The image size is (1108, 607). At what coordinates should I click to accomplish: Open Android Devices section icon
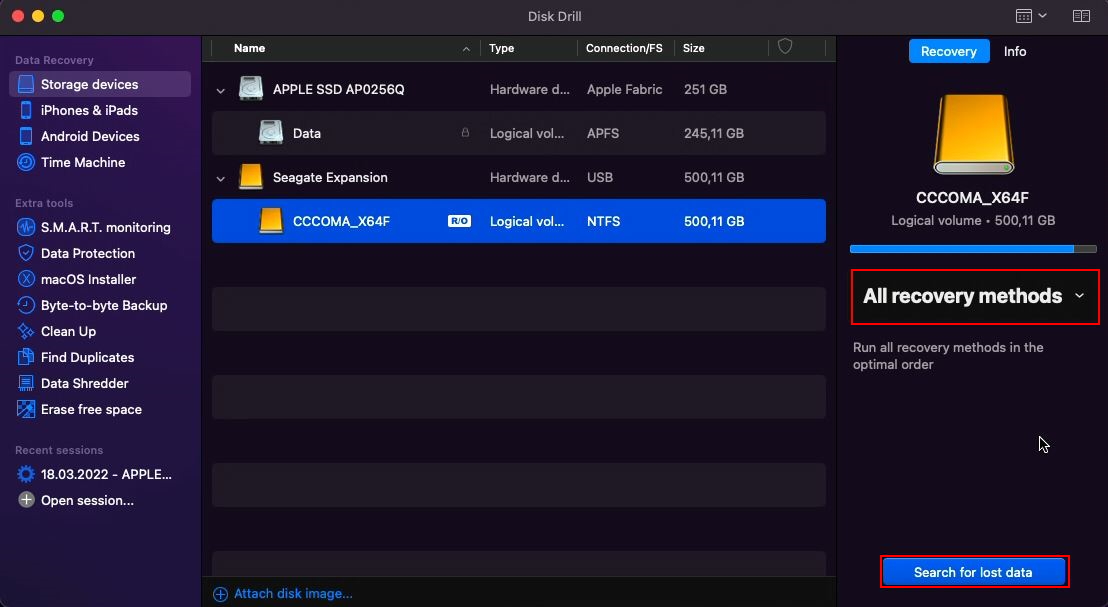coord(26,136)
